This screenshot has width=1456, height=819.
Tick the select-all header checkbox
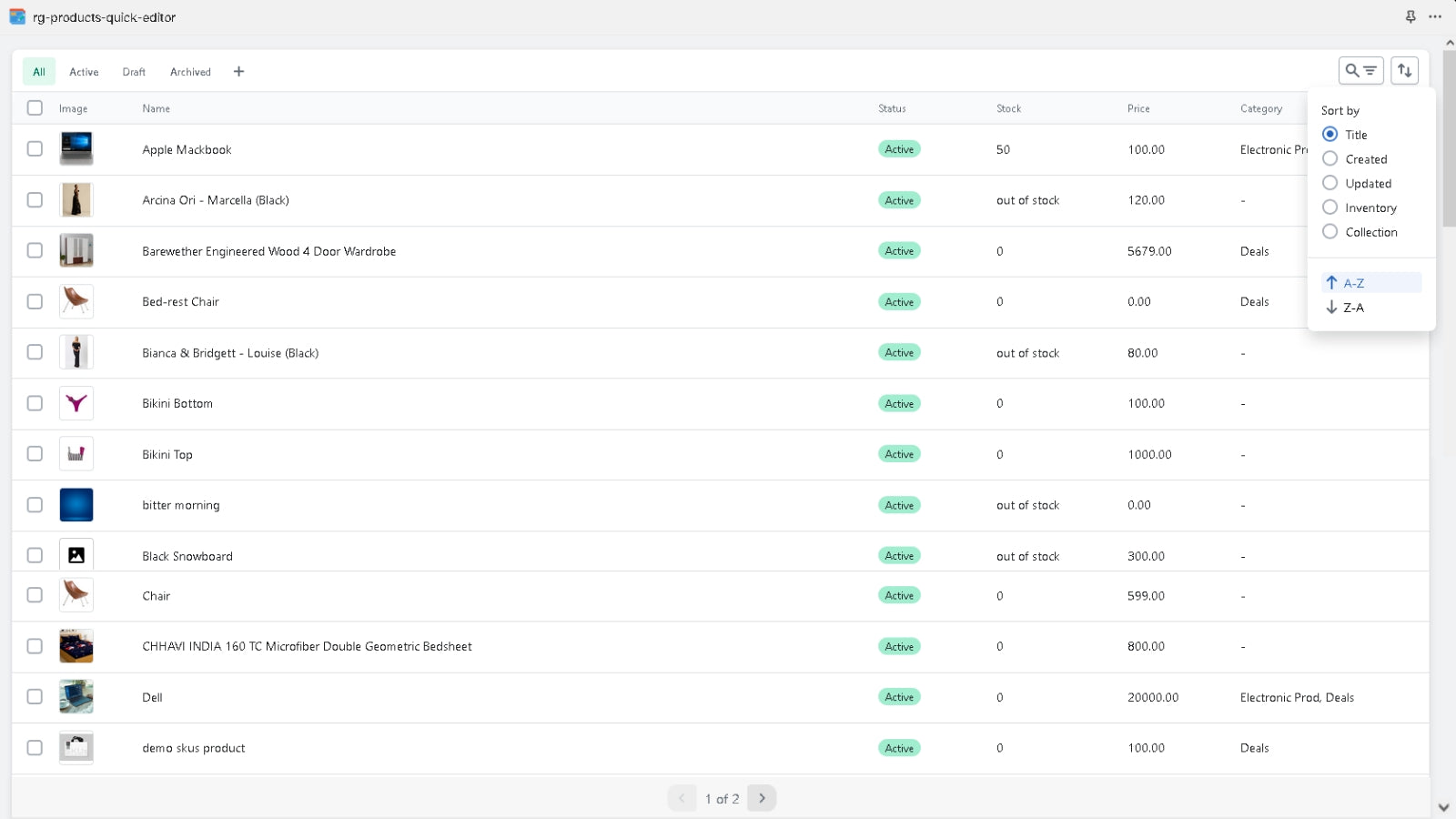tap(35, 108)
